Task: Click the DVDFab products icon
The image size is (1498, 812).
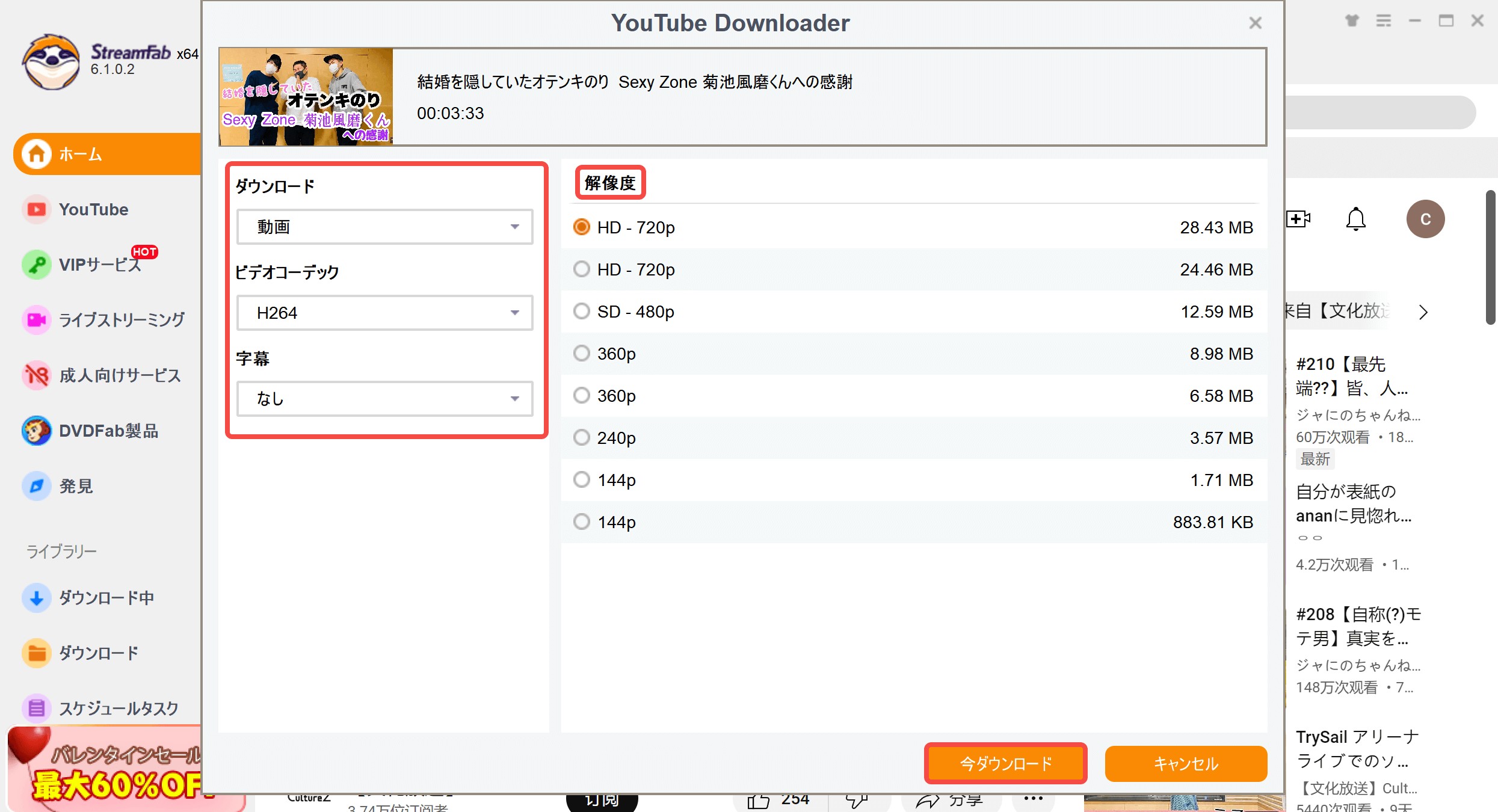Action: tap(37, 431)
